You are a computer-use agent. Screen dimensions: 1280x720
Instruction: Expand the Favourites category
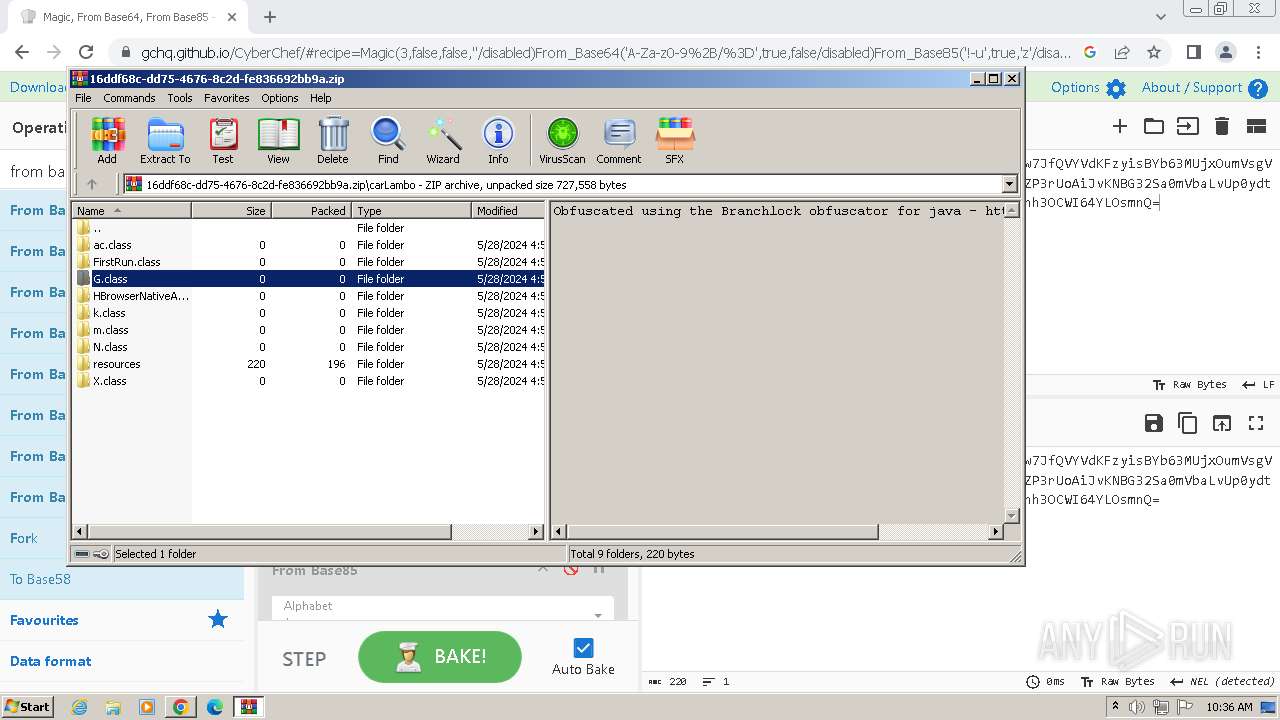pos(122,620)
